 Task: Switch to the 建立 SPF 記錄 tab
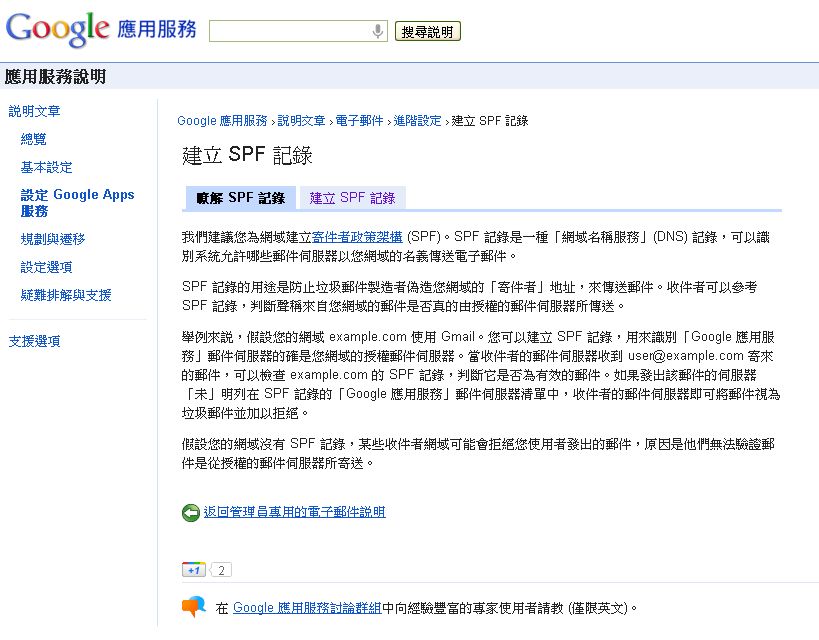[x=353, y=198]
